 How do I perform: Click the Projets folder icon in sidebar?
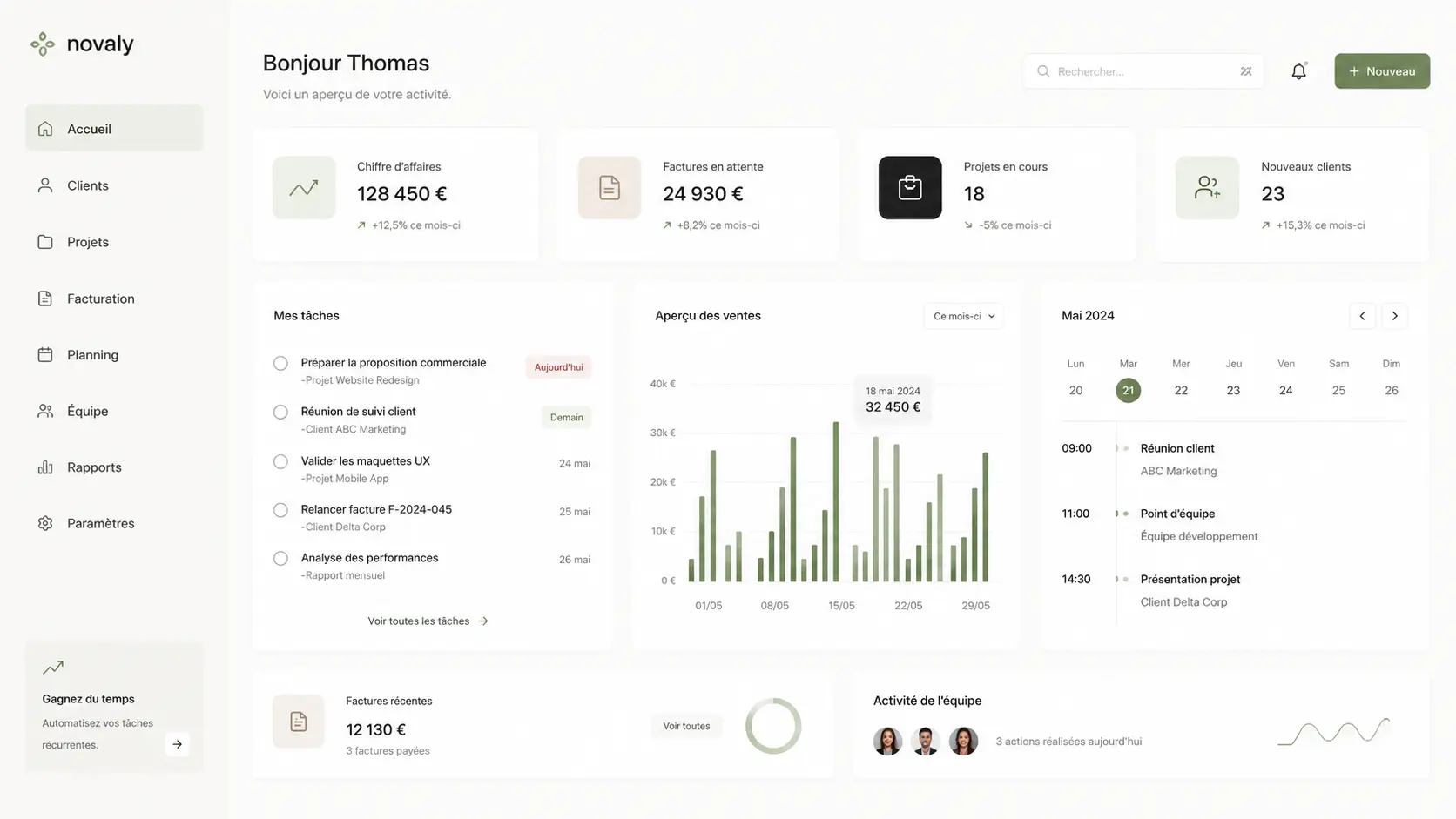pos(45,242)
